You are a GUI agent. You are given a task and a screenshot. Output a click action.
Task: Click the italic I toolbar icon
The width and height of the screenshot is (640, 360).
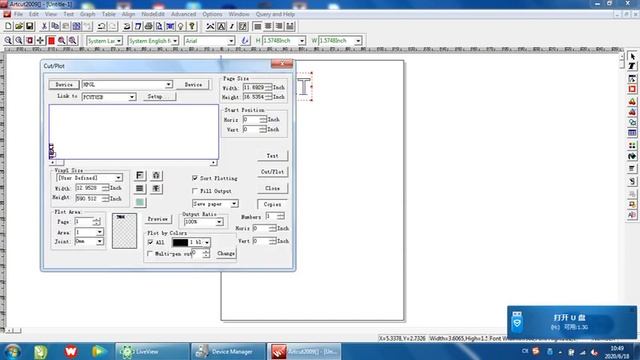(x=232, y=27)
